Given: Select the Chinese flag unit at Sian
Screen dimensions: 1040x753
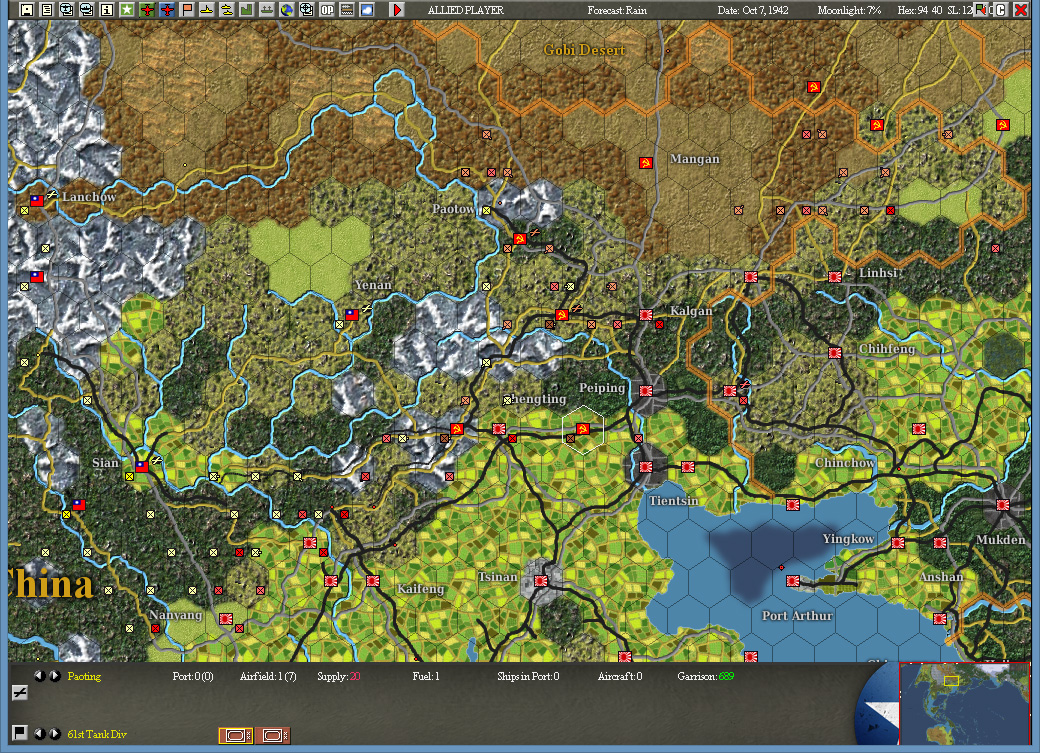Looking at the screenshot, I should coord(142,466).
